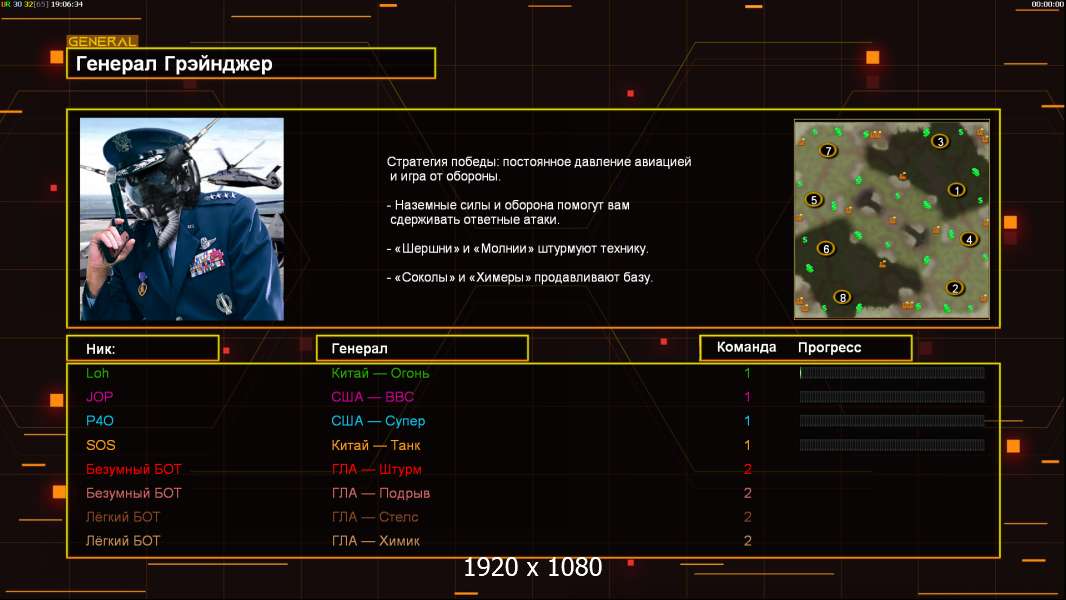Click general 'ГЛА — Штурм'
Image resolution: width=1066 pixels, height=600 pixels.
click(x=376, y=469)
